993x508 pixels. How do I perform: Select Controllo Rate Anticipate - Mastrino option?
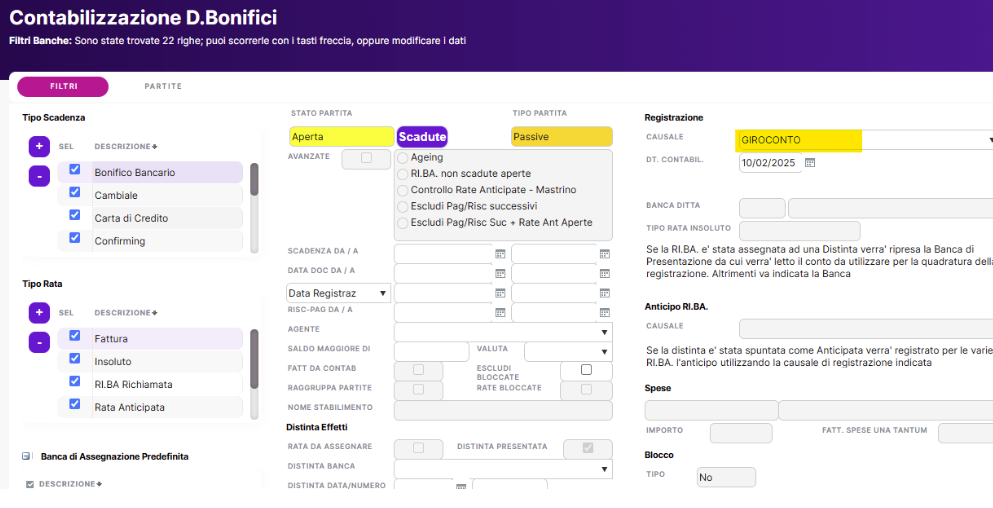tap(403, 190)
